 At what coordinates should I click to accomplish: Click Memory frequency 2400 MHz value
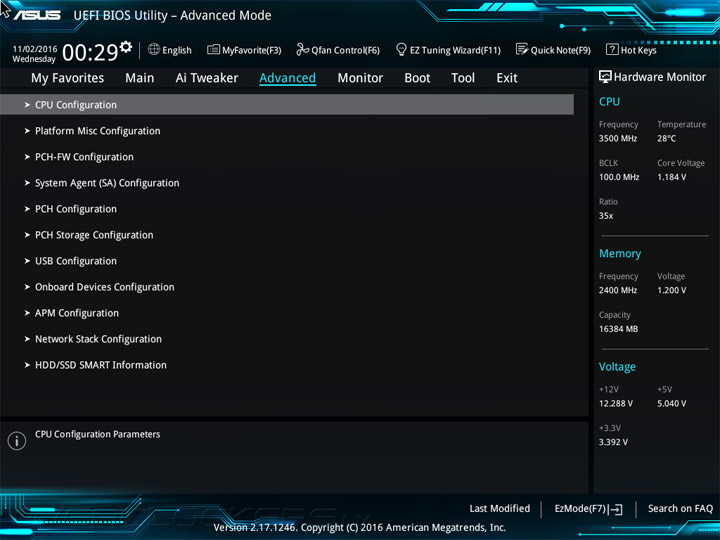point(618,290)
